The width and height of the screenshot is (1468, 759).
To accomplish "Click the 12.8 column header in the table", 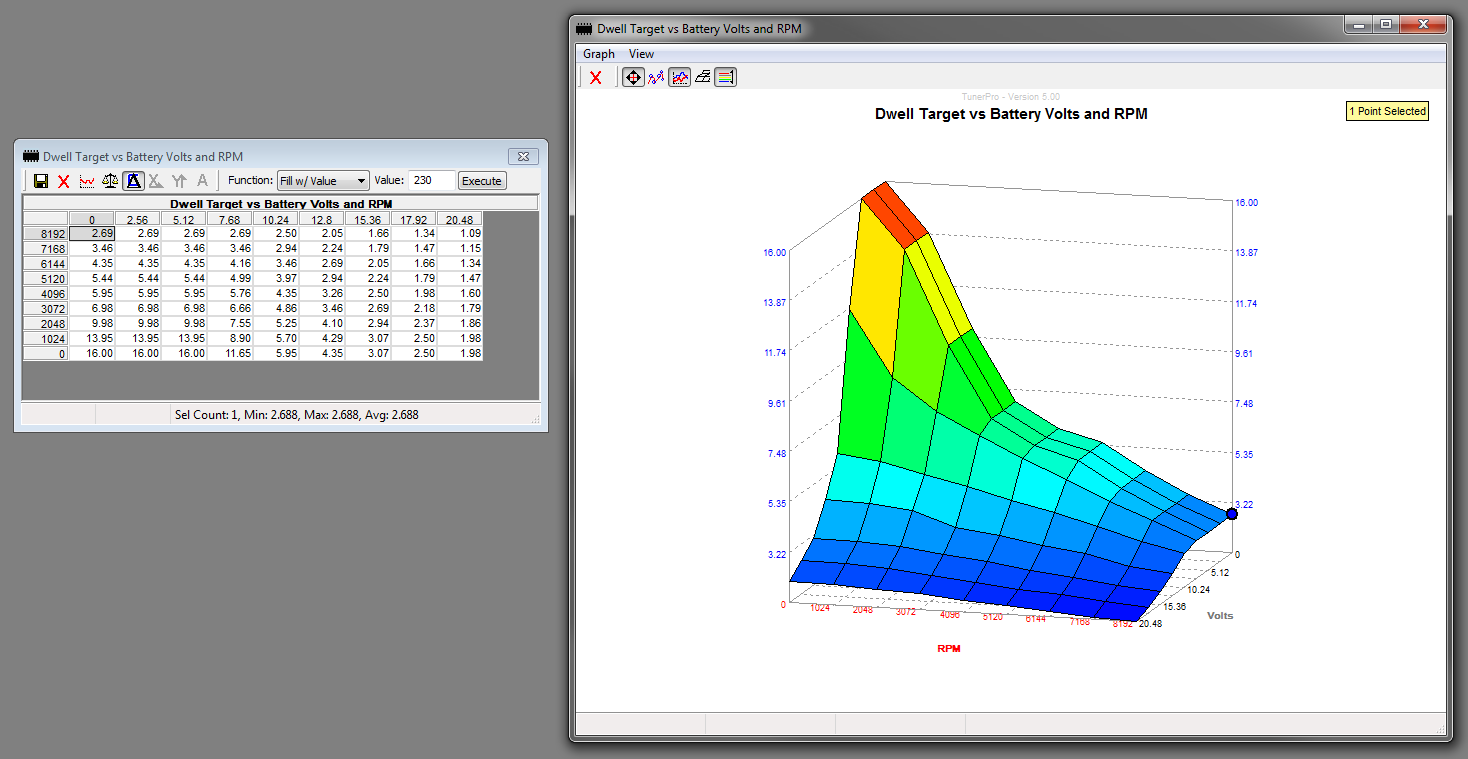I will pos(321,219).
